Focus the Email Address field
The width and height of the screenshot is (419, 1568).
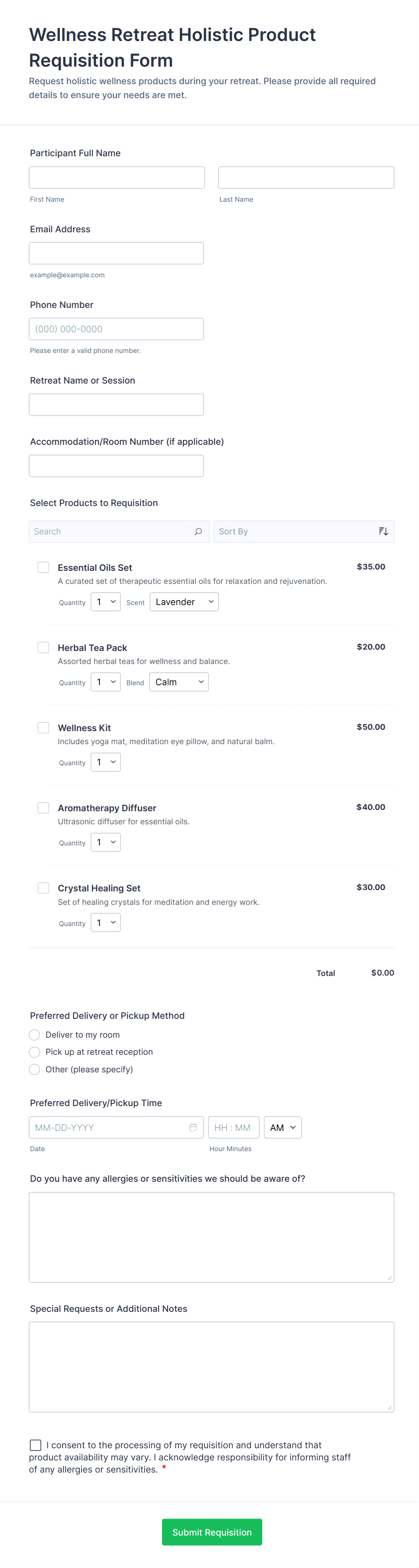coord(116,253)
